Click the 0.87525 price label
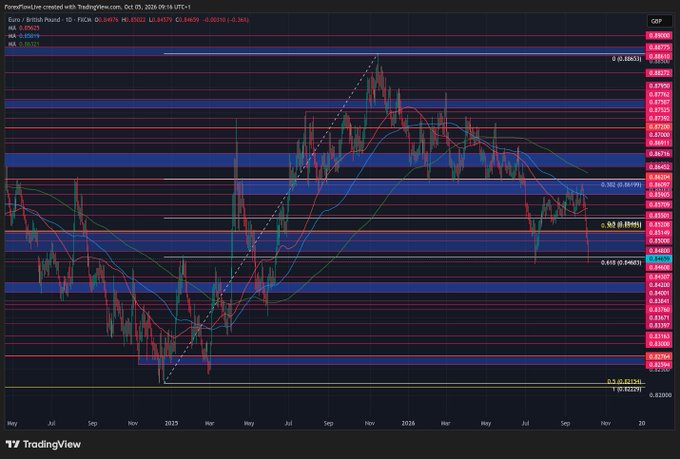This screenshot has width=680, height=459. (659, 110)
